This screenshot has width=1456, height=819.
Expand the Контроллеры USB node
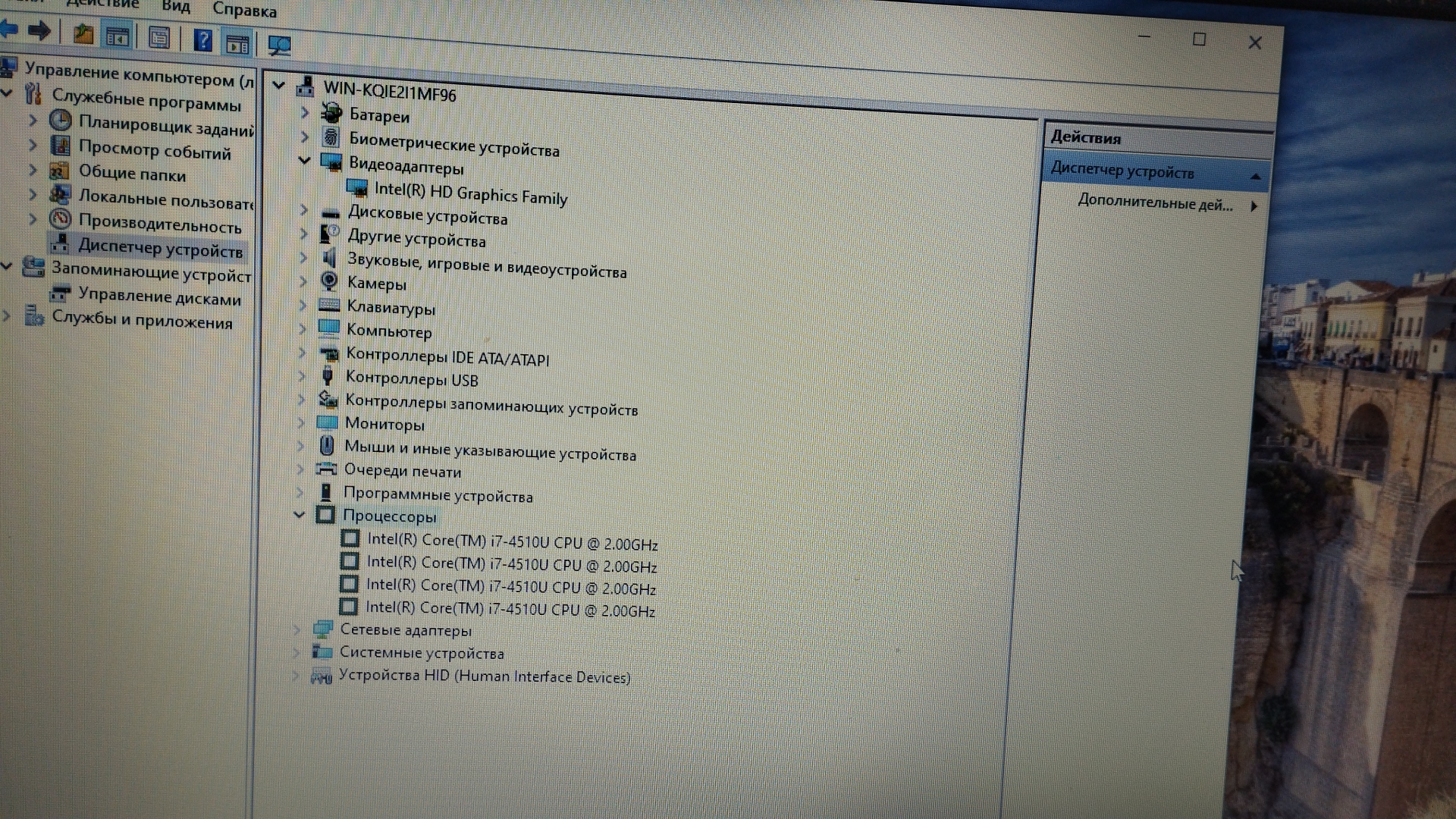pos(303,376)
